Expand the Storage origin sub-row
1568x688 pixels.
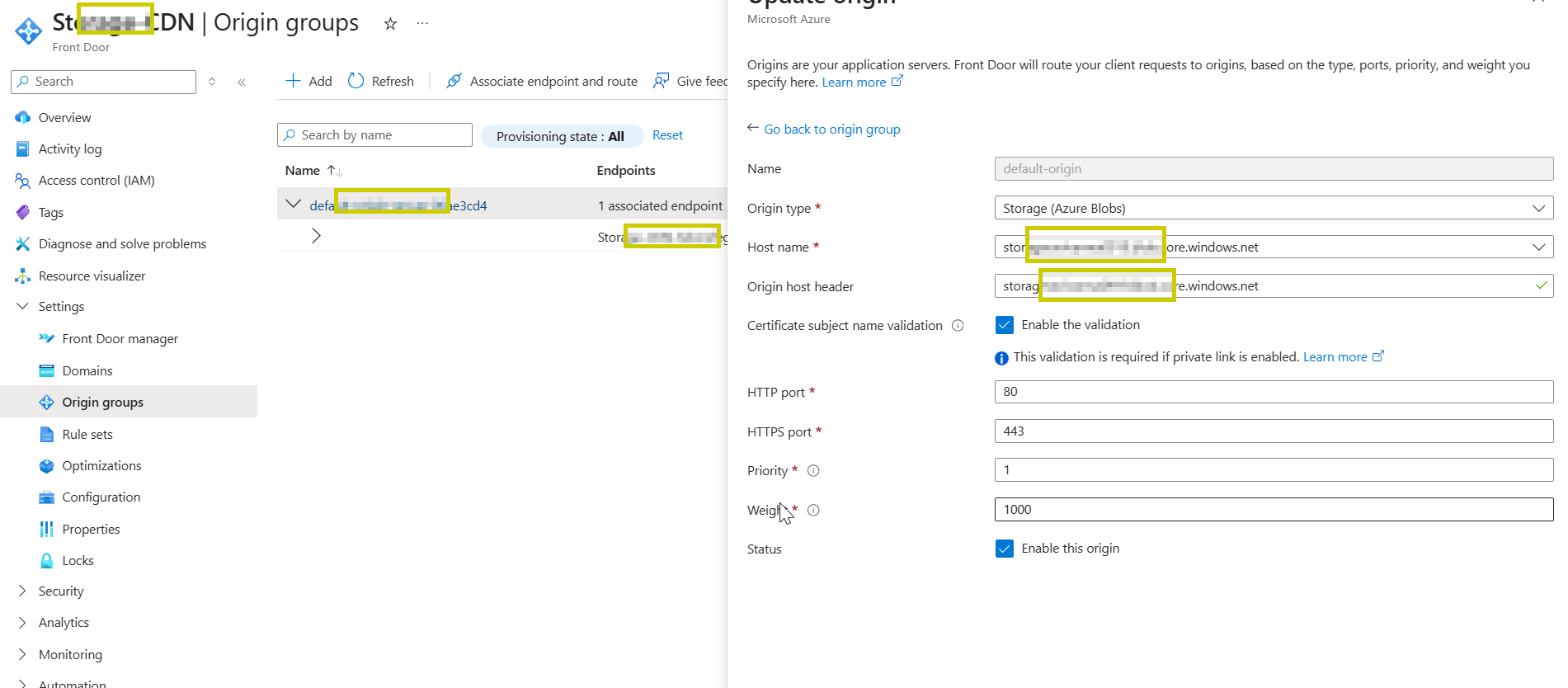click(316, 236)
